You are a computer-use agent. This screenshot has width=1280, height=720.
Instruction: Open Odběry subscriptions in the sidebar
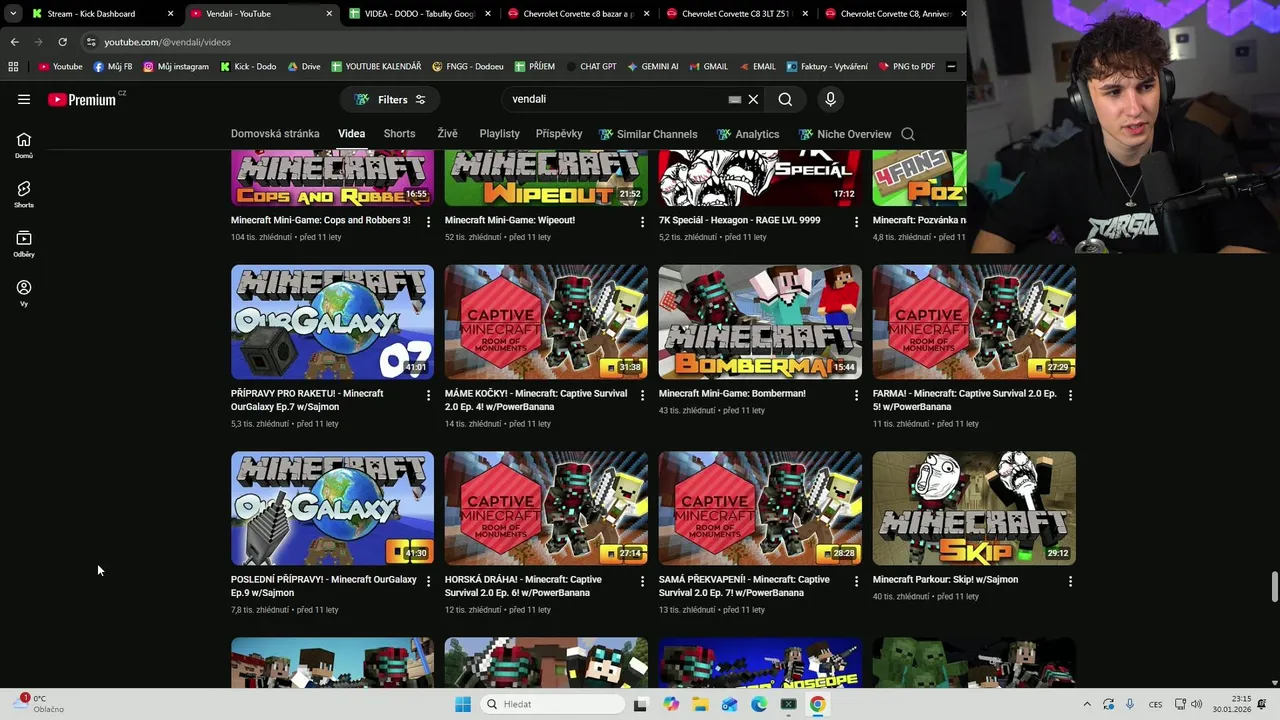click(24, 244)
